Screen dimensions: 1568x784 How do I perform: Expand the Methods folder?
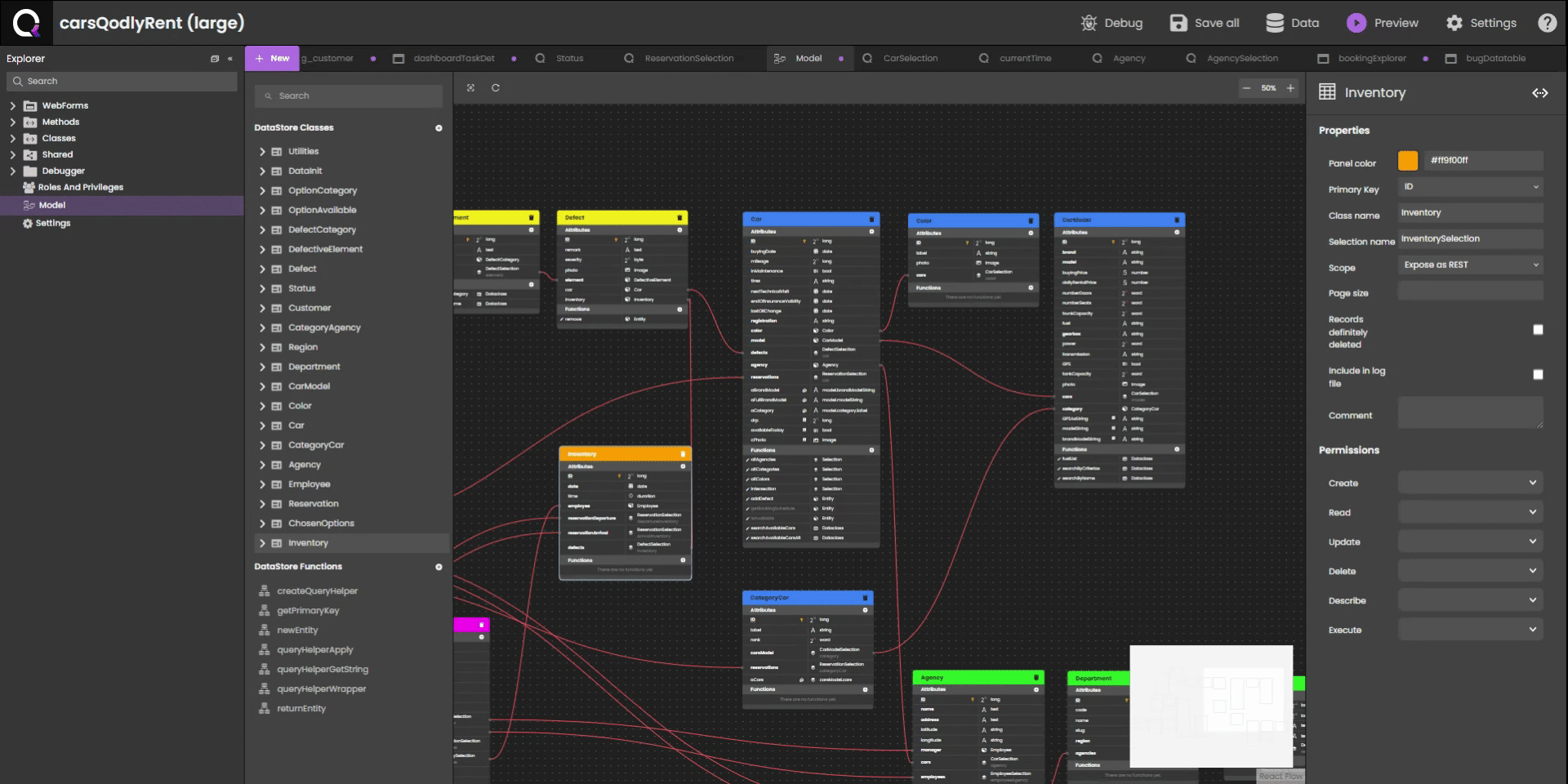12,122
